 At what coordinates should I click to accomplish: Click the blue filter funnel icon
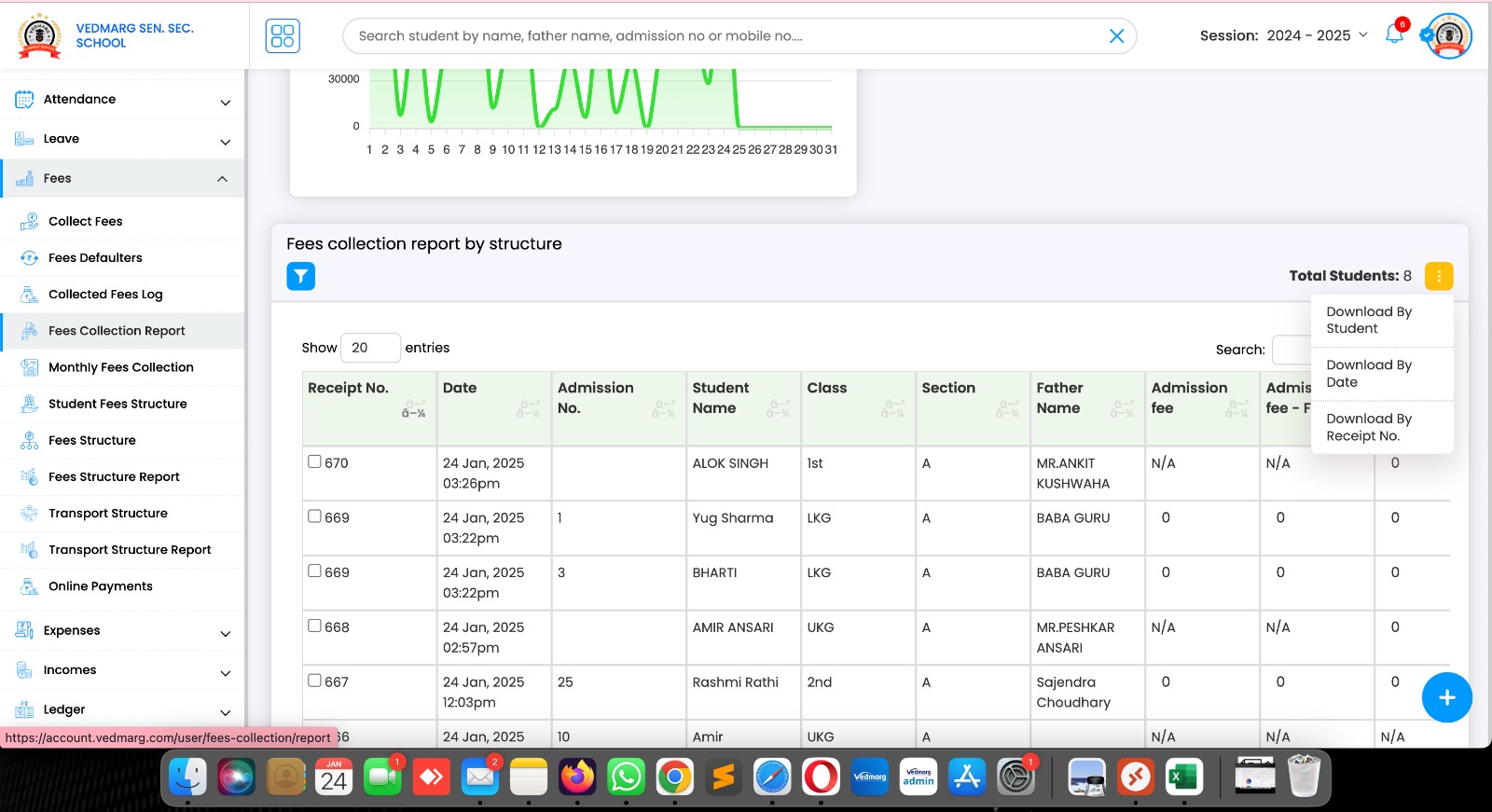tap(300, 276)
